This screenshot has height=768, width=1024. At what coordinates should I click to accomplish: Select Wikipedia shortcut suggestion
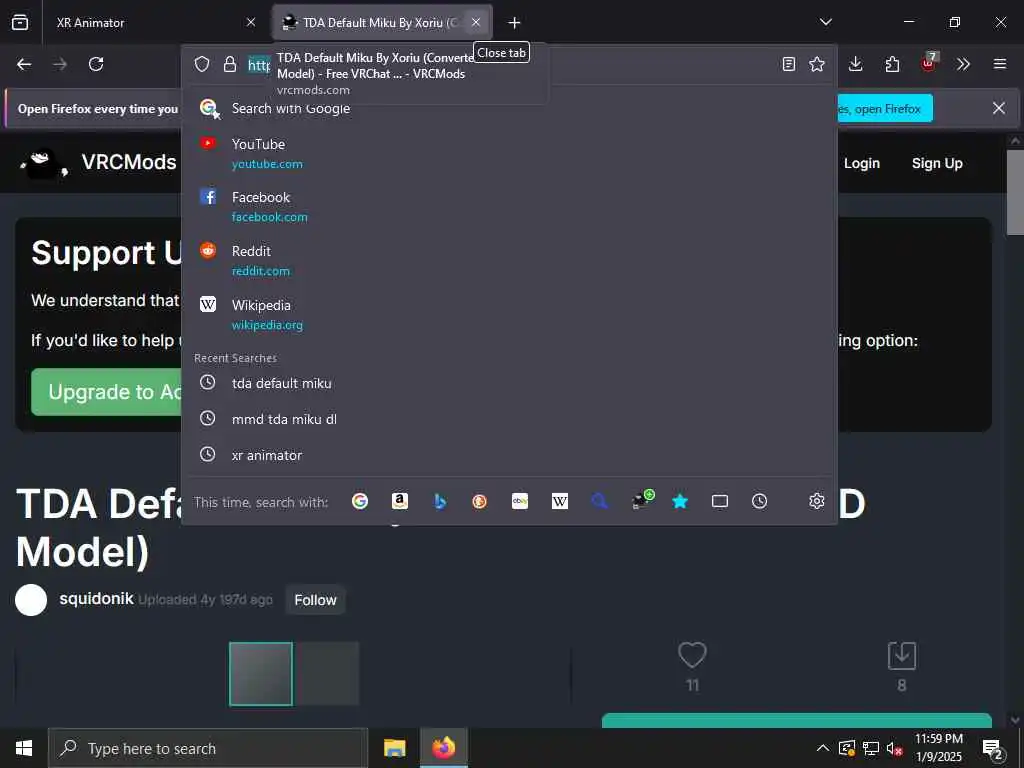tap(509, 314)
